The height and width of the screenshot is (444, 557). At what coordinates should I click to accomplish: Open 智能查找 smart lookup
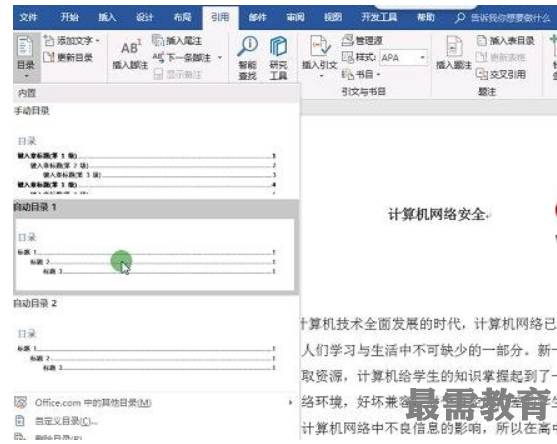(247, 58)
